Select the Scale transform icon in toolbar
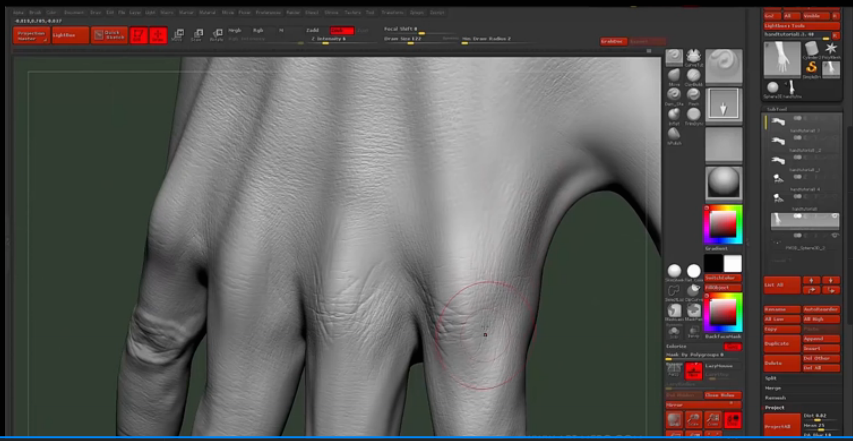Screen dimensions: 853x441 click(x=197, y=35)
